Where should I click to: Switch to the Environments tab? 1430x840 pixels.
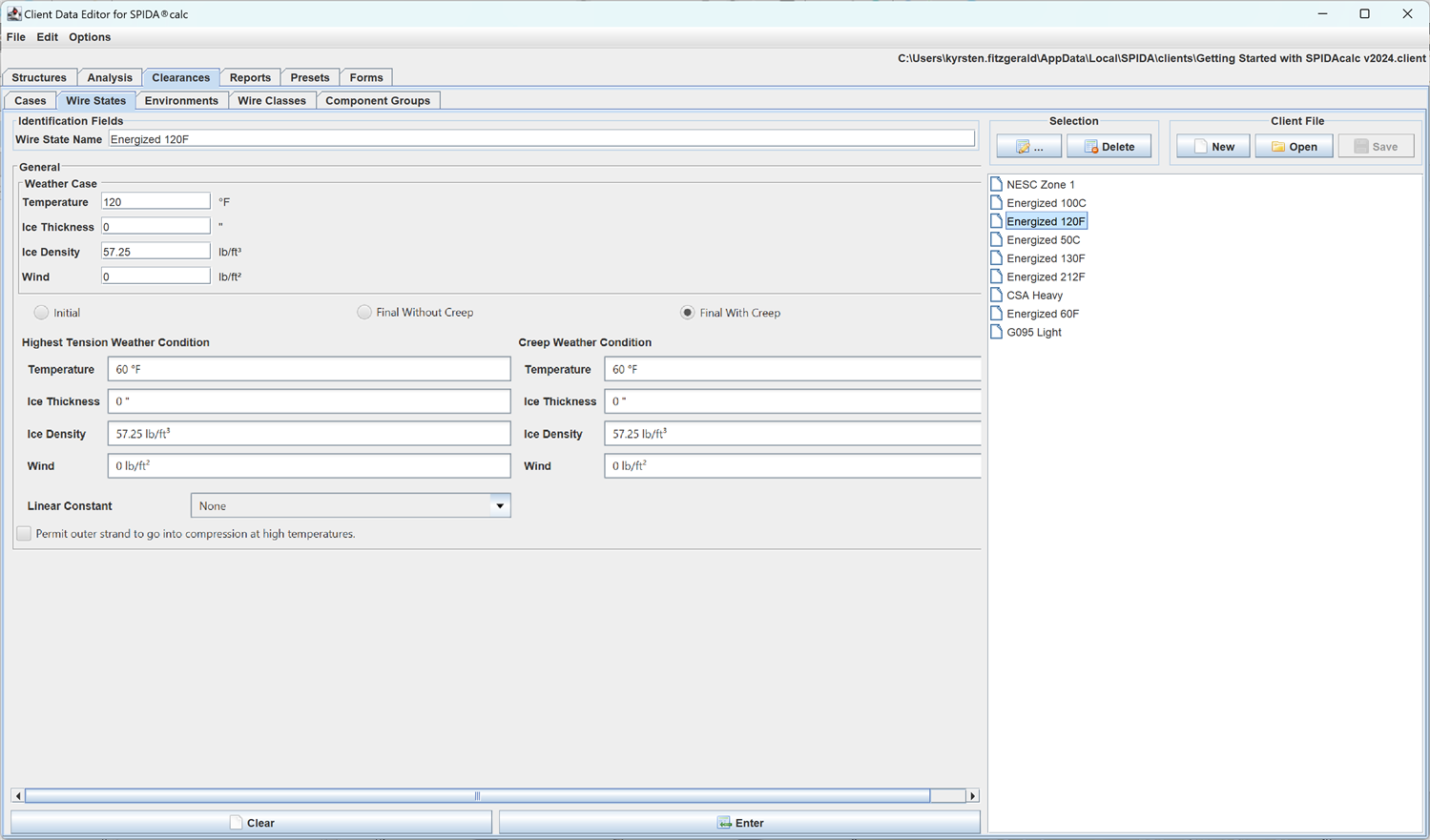181,101
